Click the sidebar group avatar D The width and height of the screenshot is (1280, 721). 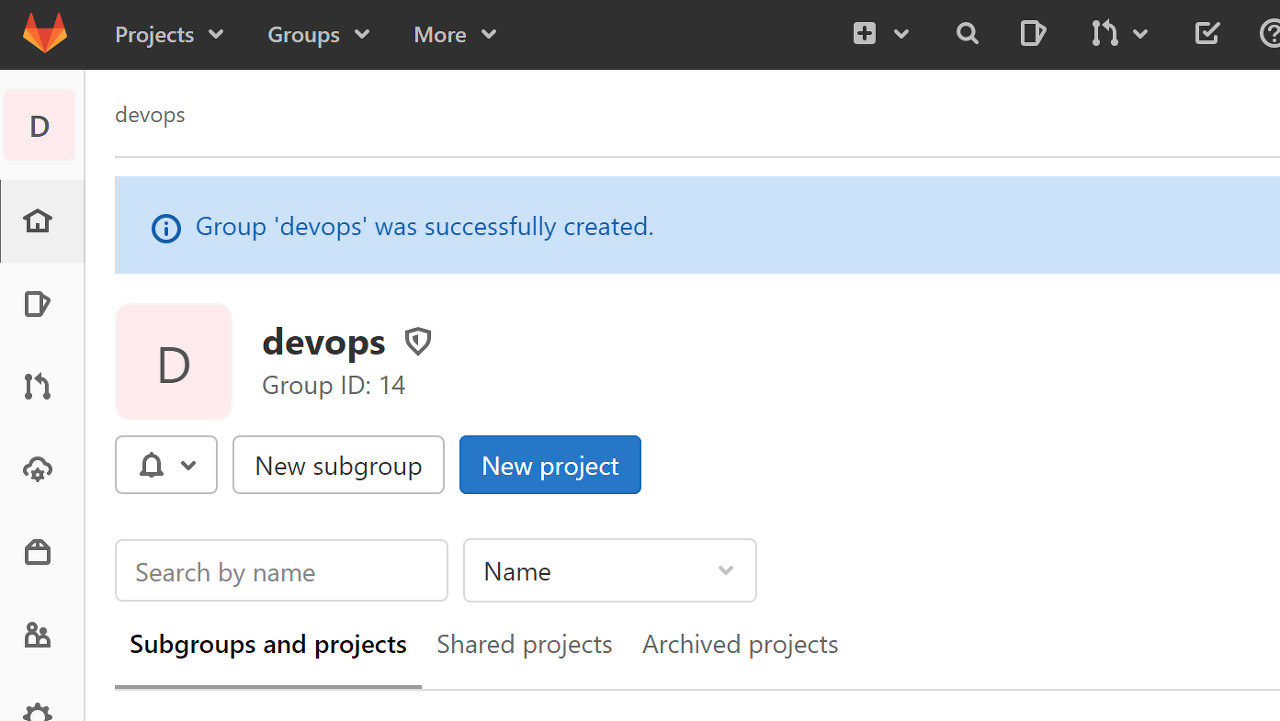39,126
